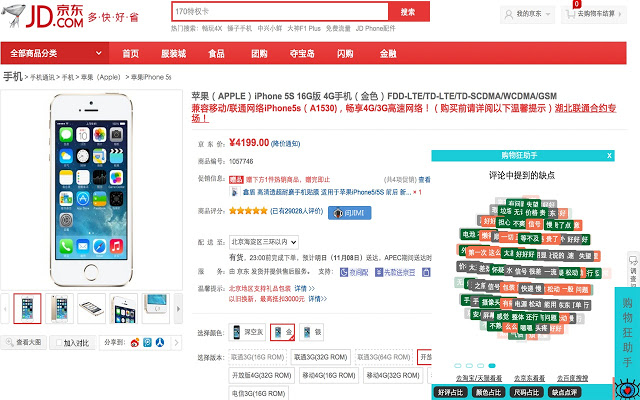Click hot search link JD Phone配件
Screen dimensions: 640x400
point(376,29)
